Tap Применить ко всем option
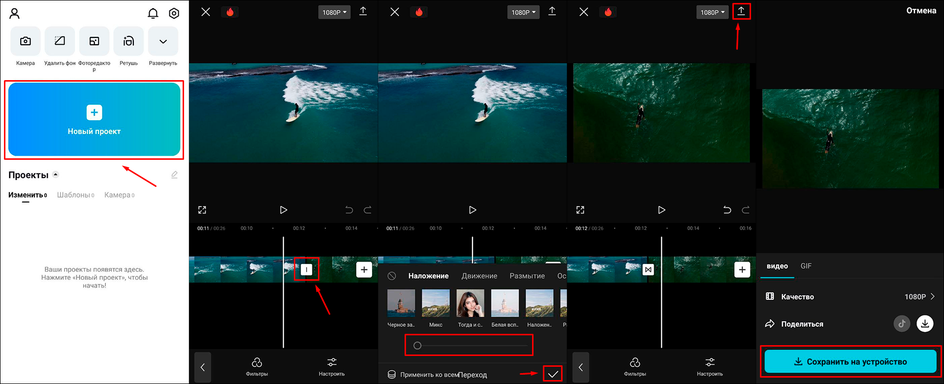The image size is (944, 384). tap(422, 374)
